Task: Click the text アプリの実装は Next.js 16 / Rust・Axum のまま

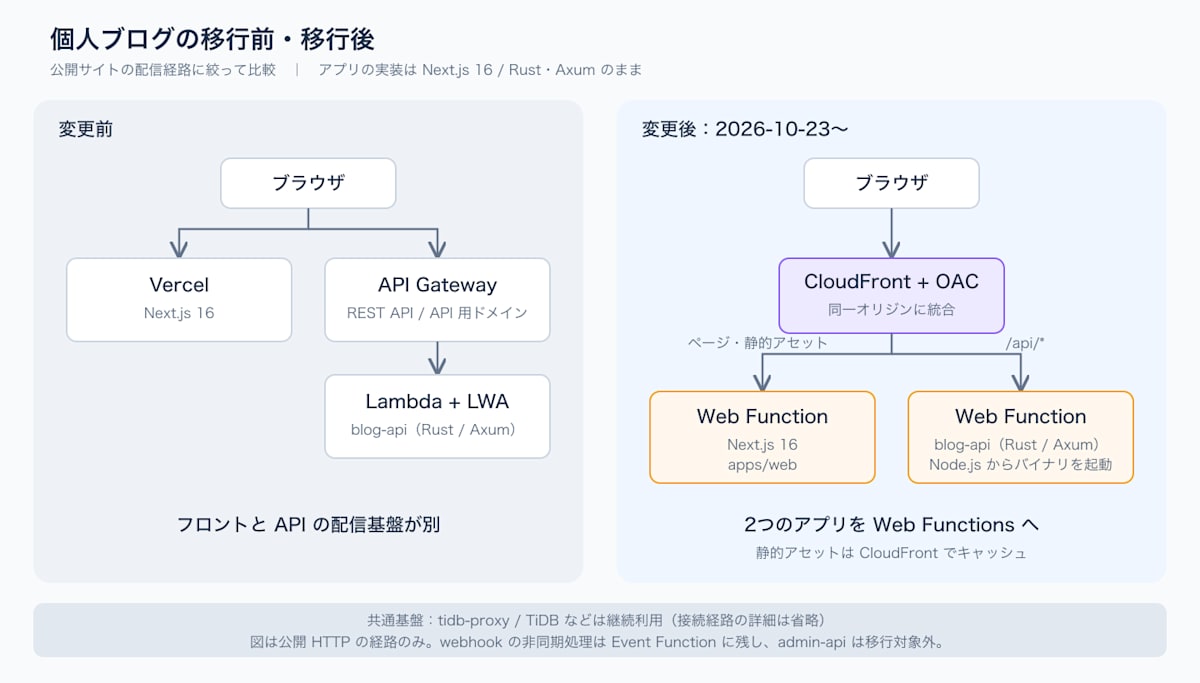Action: pos(480,70)
